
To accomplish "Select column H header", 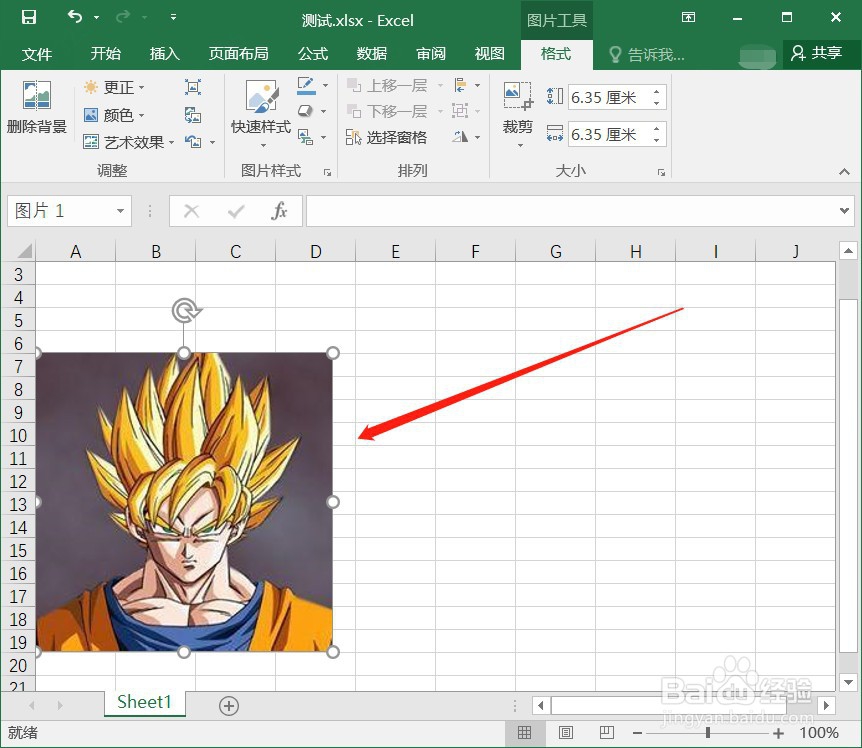I will [x=636, y=252].
